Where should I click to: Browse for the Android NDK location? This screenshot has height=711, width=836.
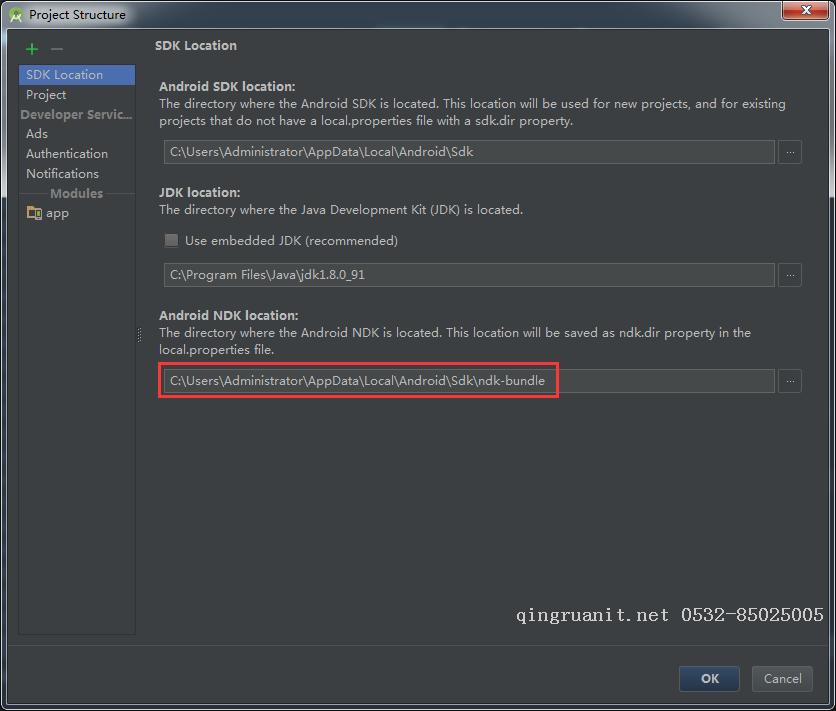coord(790,381)
